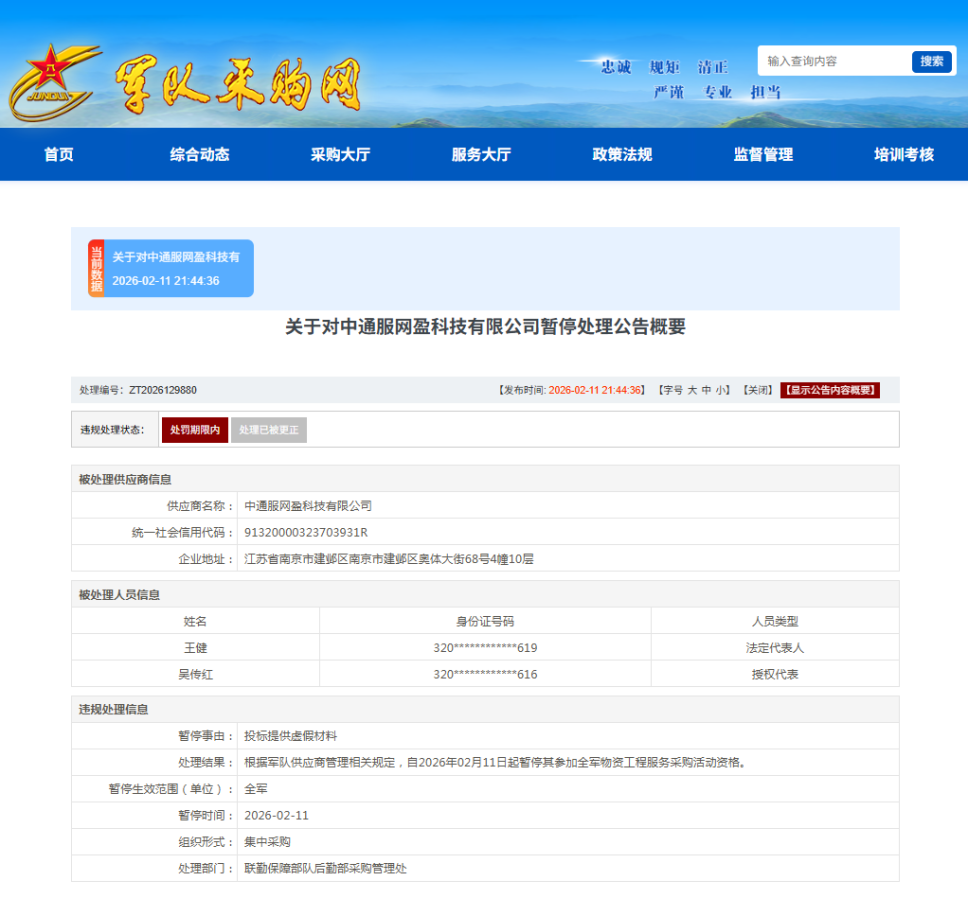Click the 军队采购网 site title banner

238,85
